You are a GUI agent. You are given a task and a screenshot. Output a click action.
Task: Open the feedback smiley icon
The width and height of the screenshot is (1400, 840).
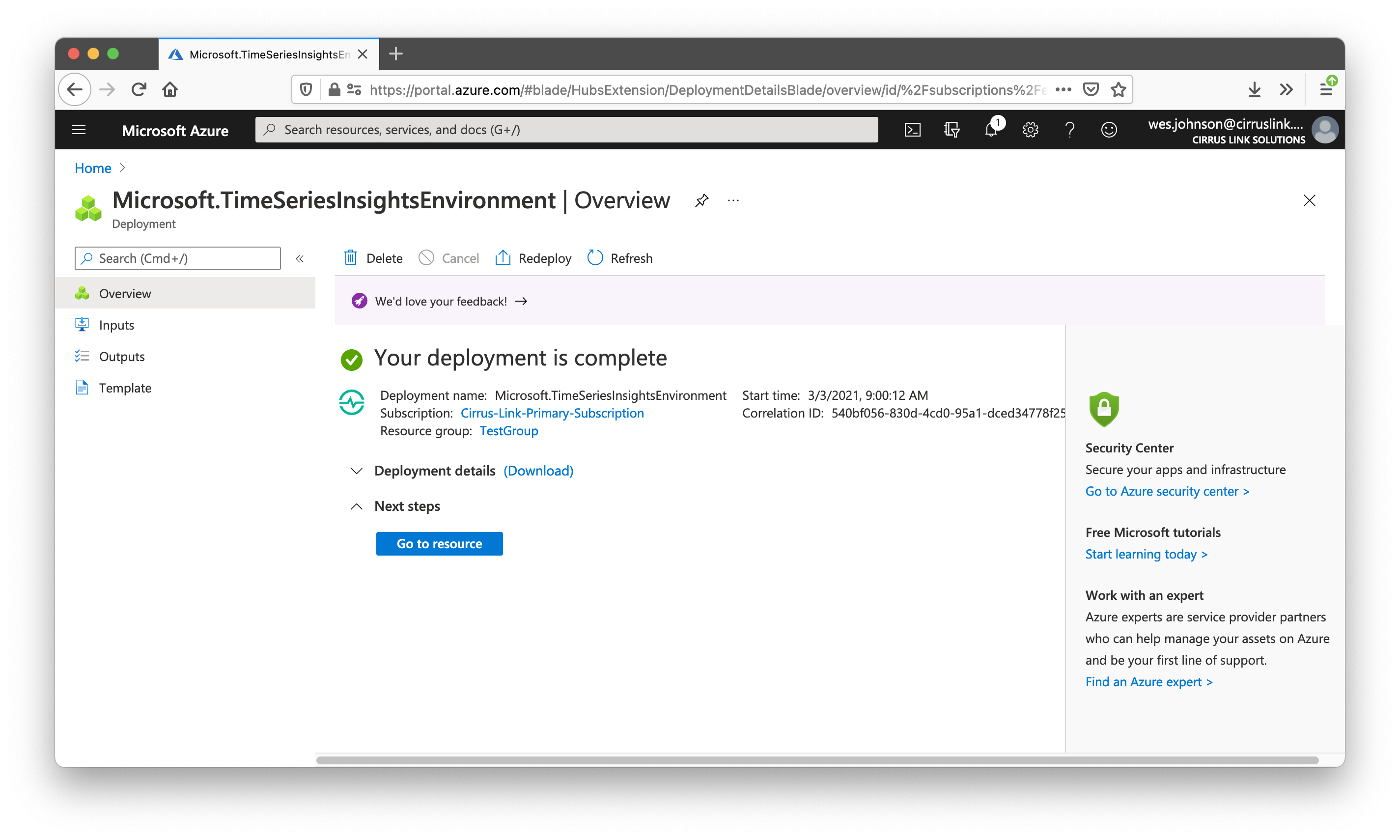point(1109,130)
